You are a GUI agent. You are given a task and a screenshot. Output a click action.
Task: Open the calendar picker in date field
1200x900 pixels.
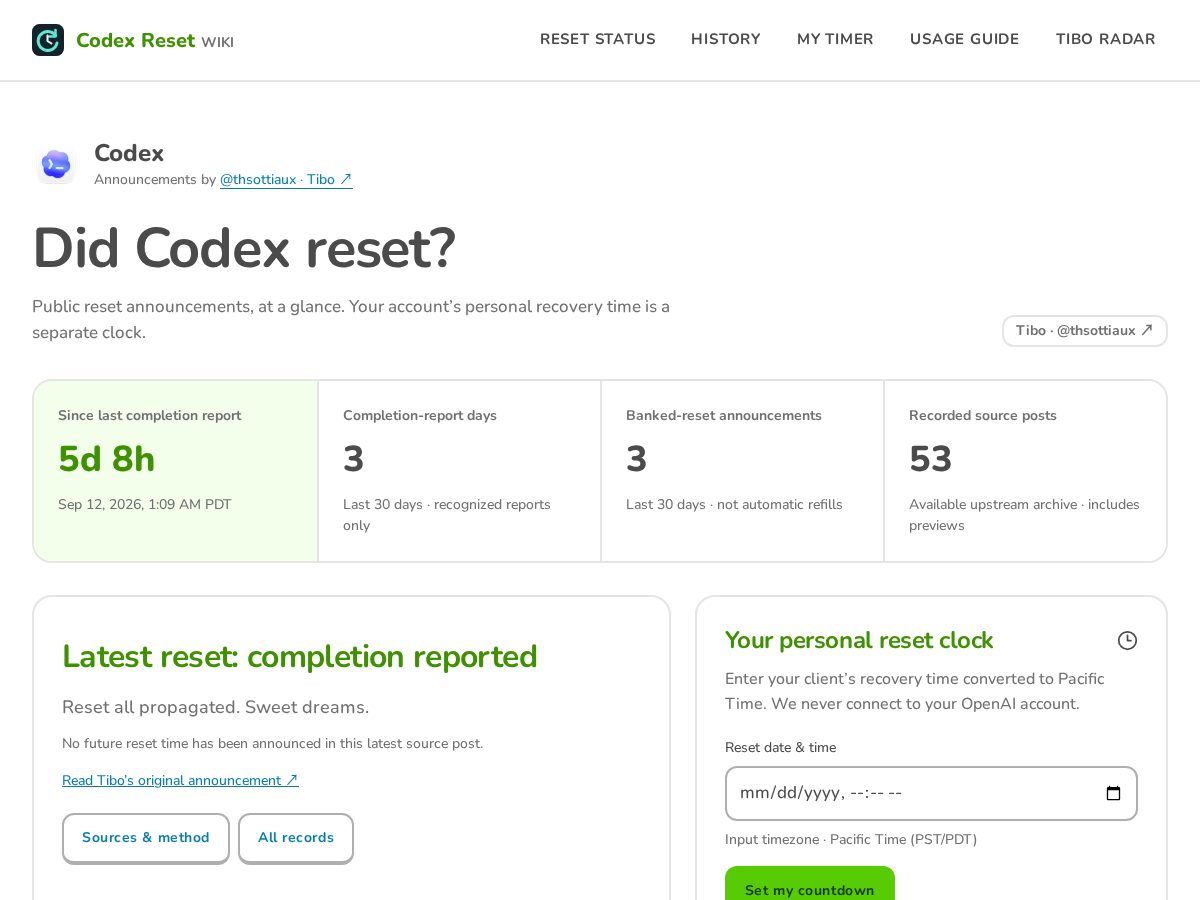click(1113, 793)
